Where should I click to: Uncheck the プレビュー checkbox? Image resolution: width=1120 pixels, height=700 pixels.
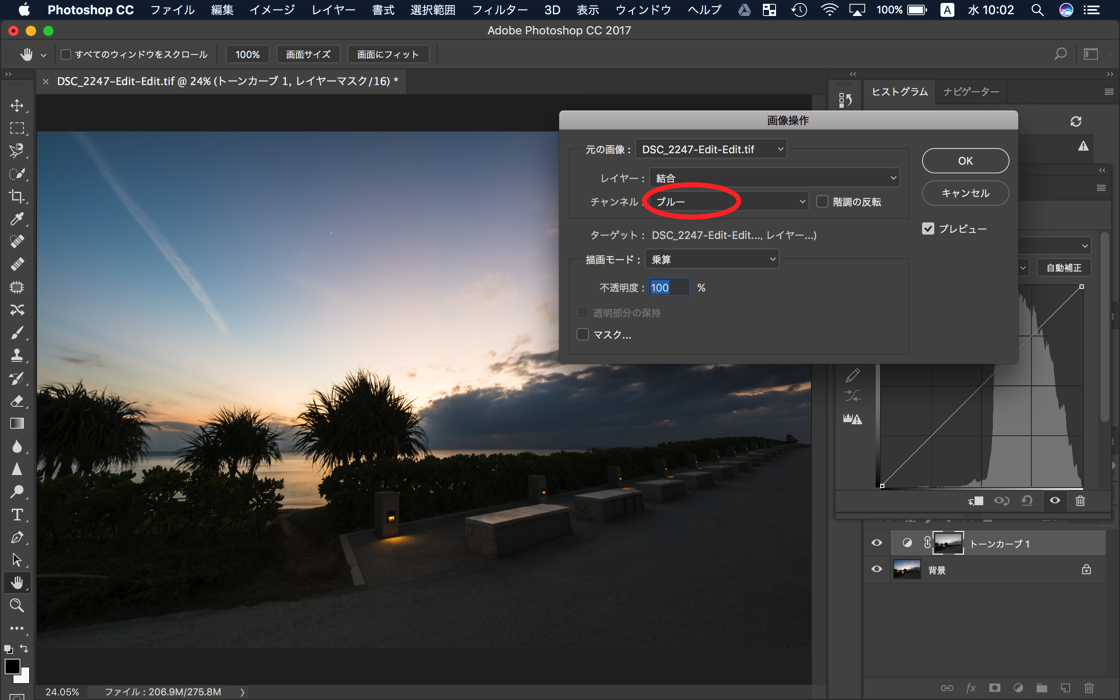(928, 229)
